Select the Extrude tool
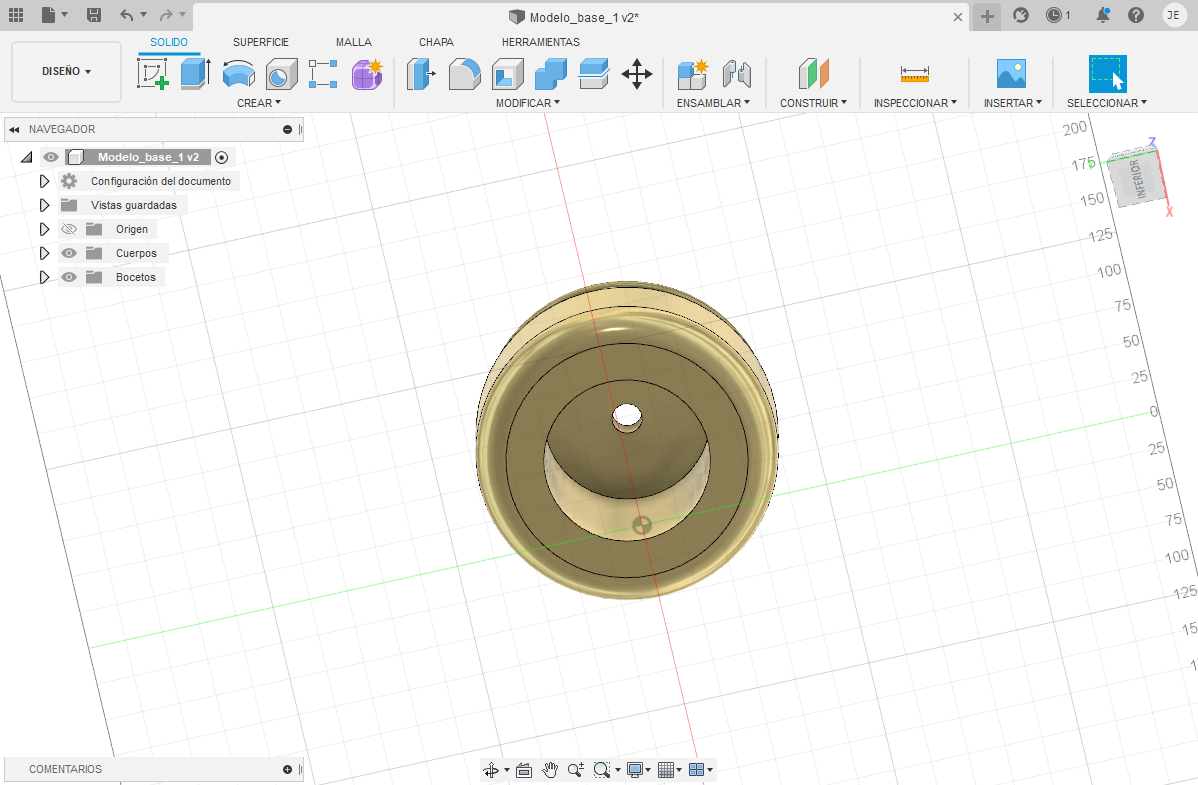Viewport: 1198px width, 785px height. (x=196, y=74)
